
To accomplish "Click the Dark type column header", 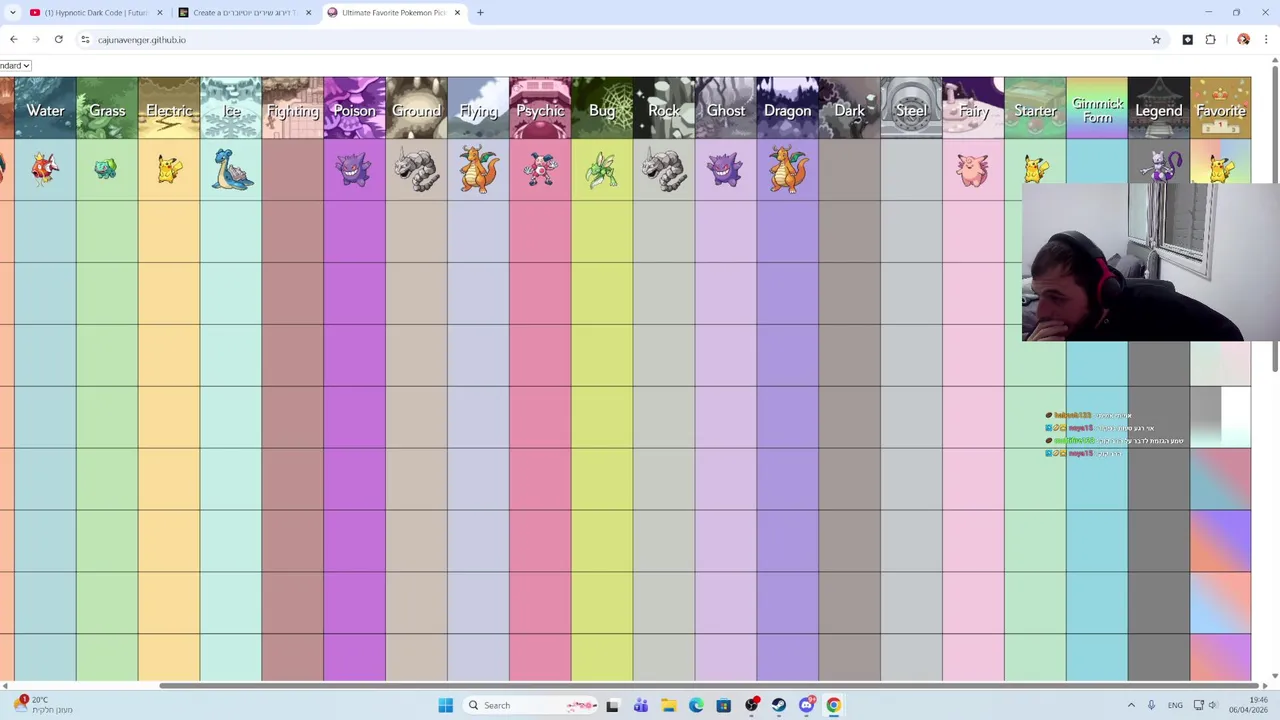I will pyautogui.click(x=849, y=108).
